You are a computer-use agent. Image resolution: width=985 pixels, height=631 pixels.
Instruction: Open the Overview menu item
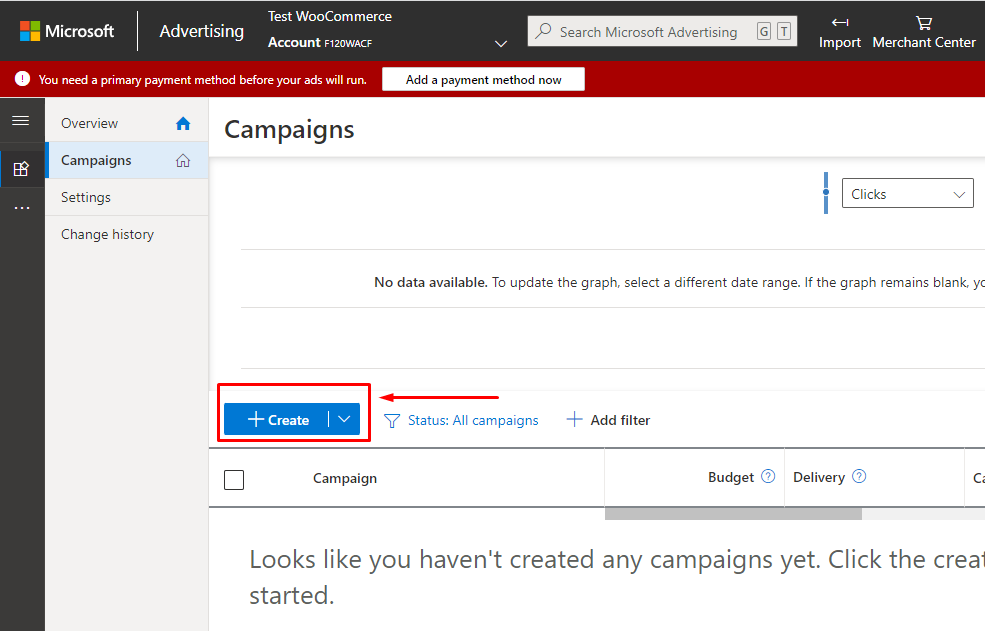[x=127, y=123]
